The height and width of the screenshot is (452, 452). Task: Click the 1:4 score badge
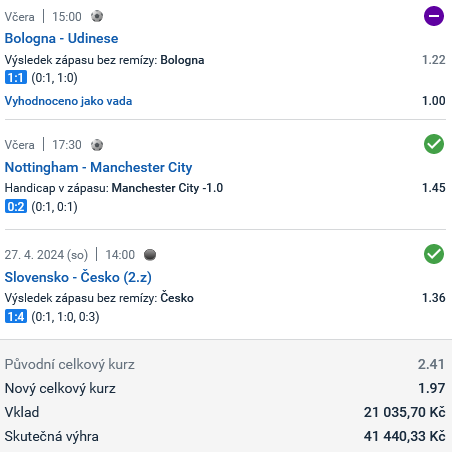(16, 316)
